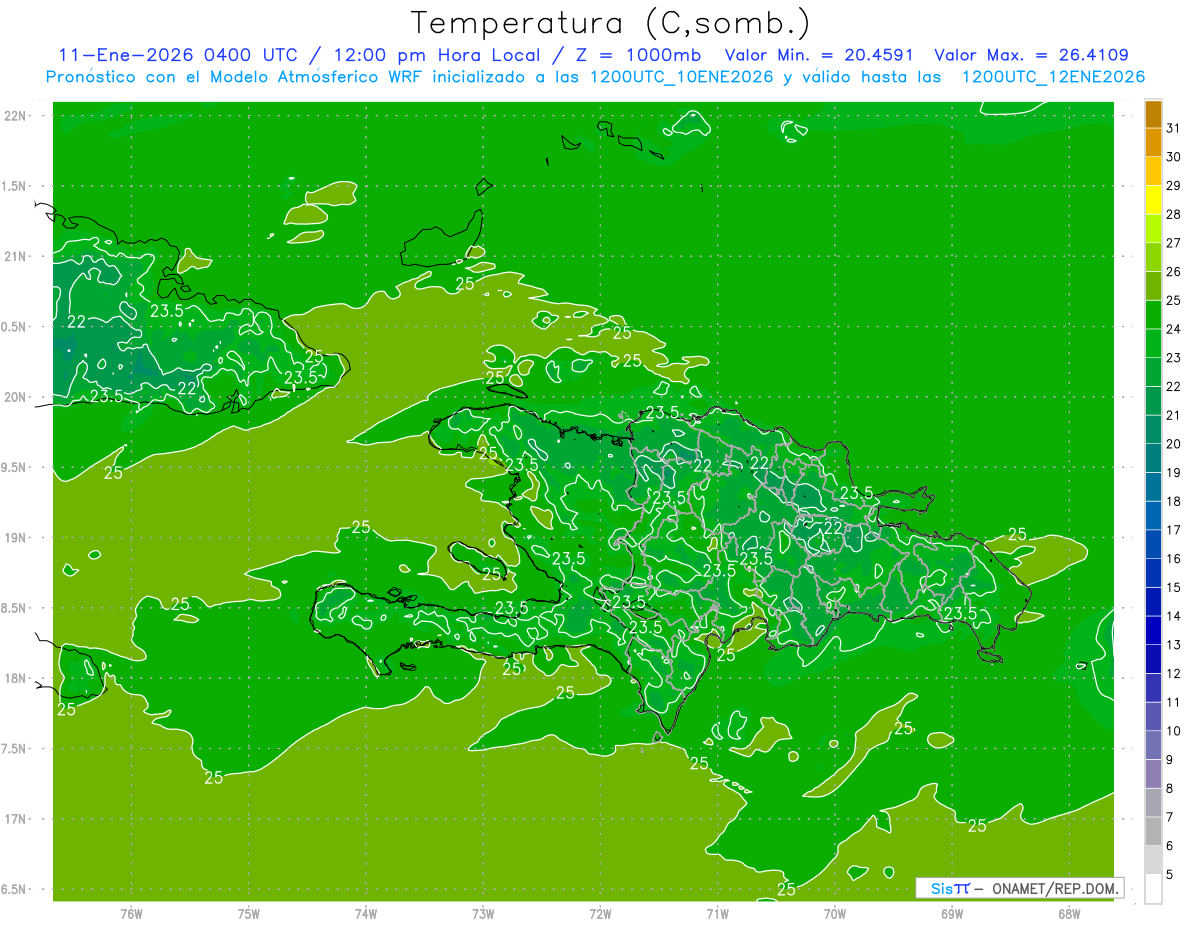Viewport: 1200px width, 927px height.
Task: Click the Valor Max. = 26.4109 readout
Action: pyautogui.click(x=1033, y=55)
